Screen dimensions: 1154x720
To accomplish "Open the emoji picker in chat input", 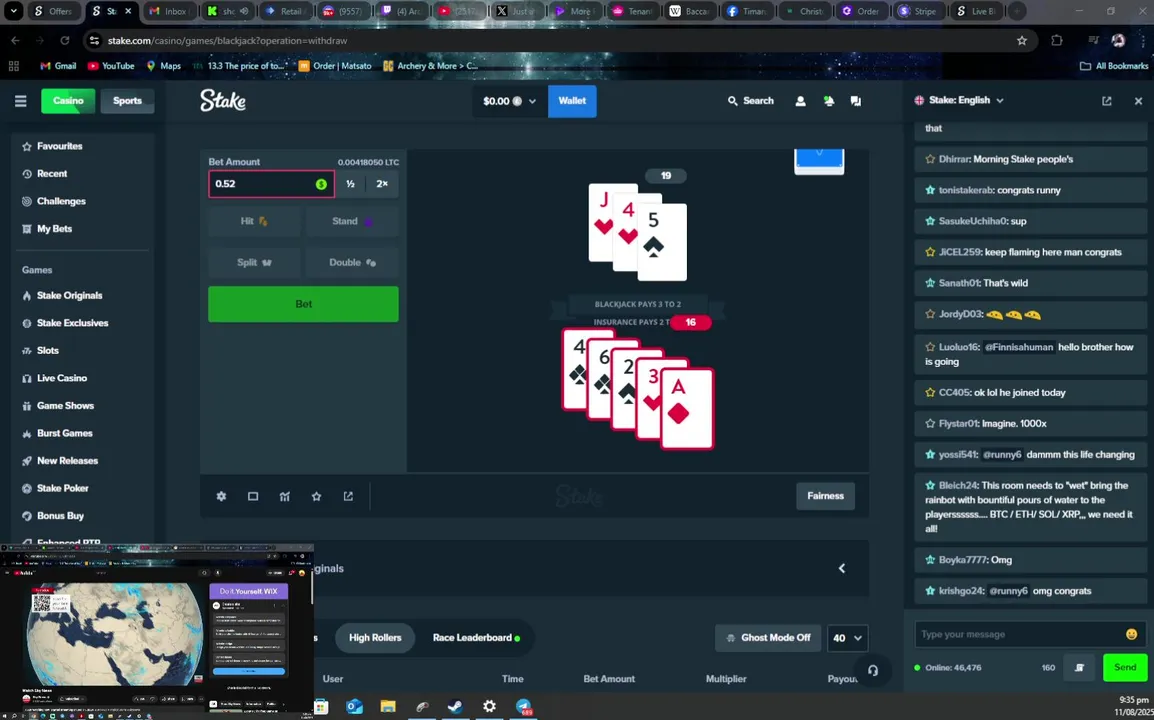I will pyautogui.click(x=1131, y=634).
